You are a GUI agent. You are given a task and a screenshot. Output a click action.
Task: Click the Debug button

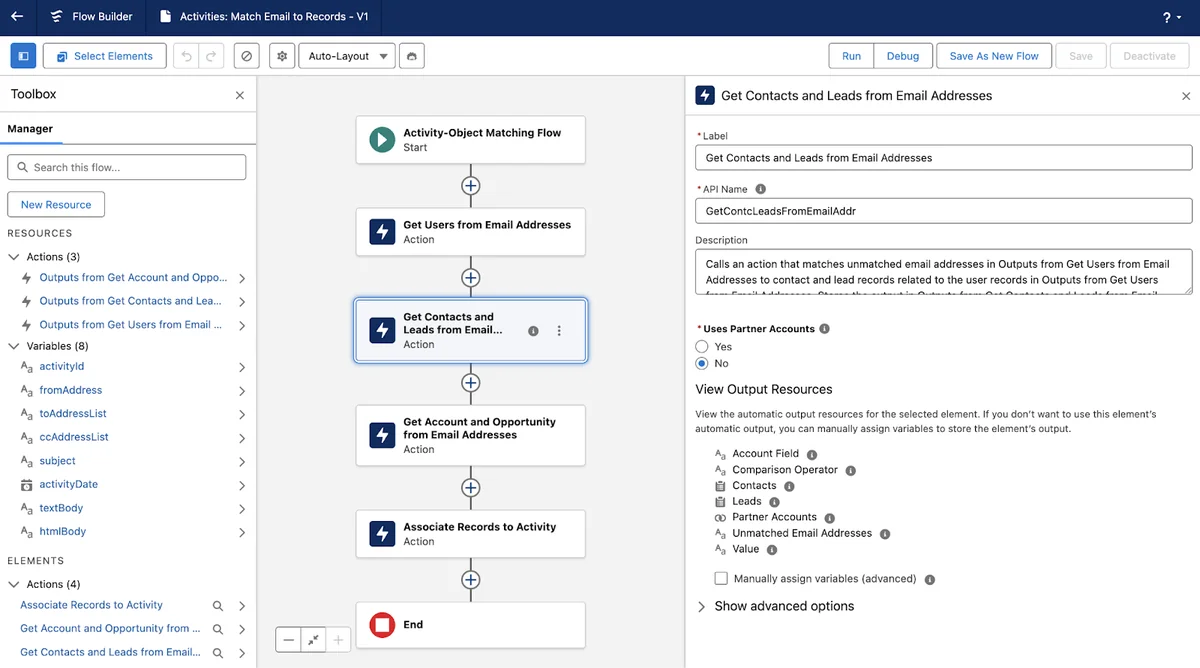[x=903, y=56]
